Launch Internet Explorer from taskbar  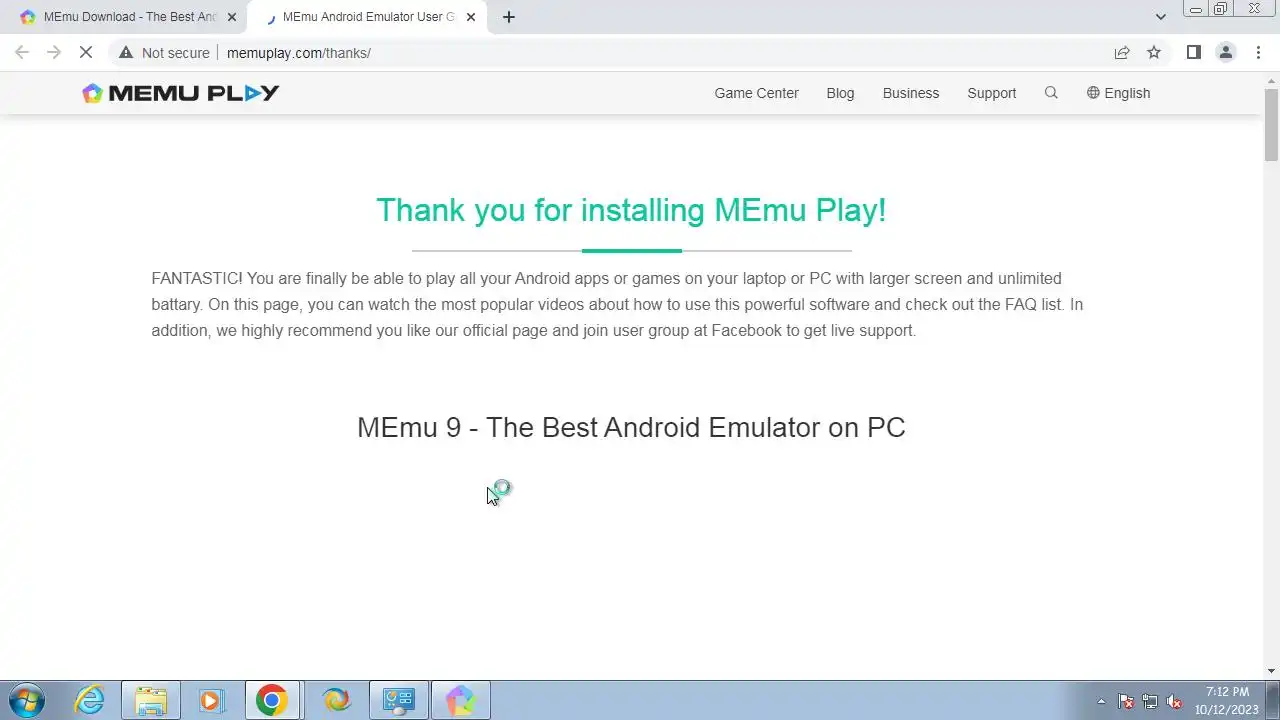click(90, 700)
